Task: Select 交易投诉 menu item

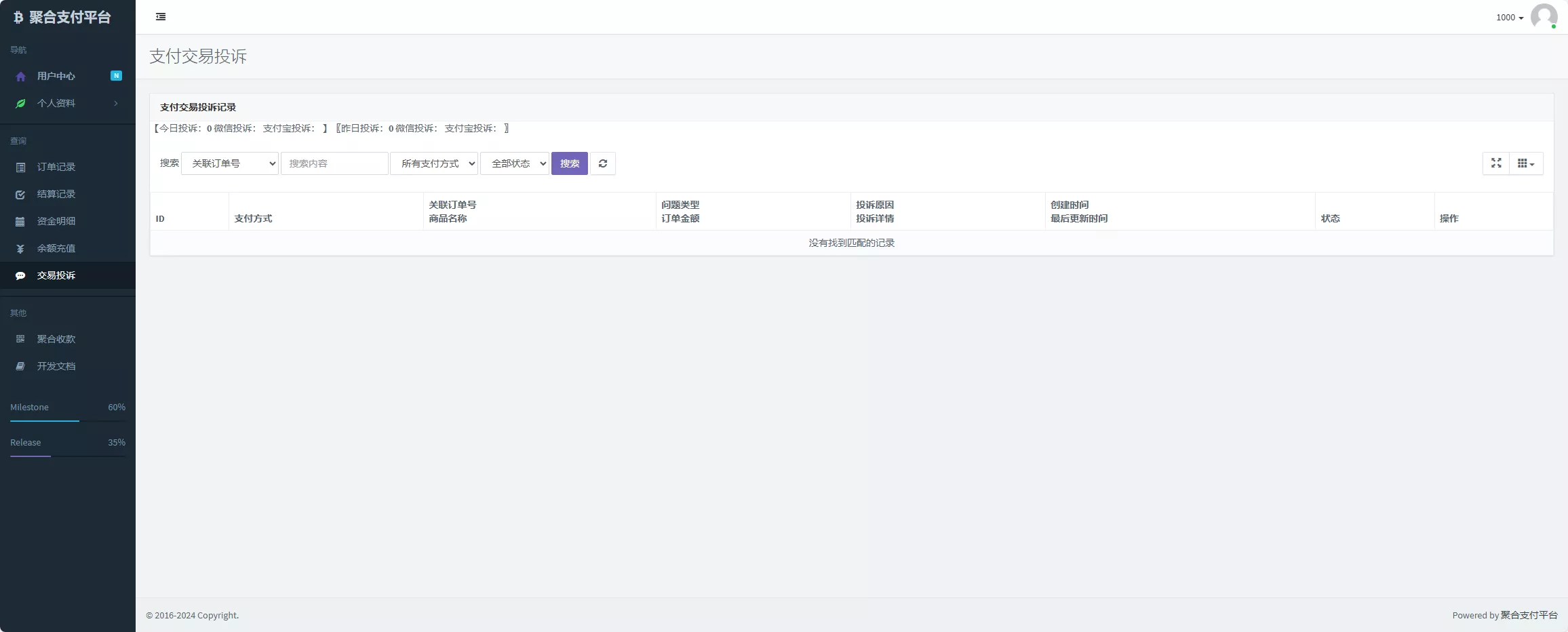Action: click(68, 275)
